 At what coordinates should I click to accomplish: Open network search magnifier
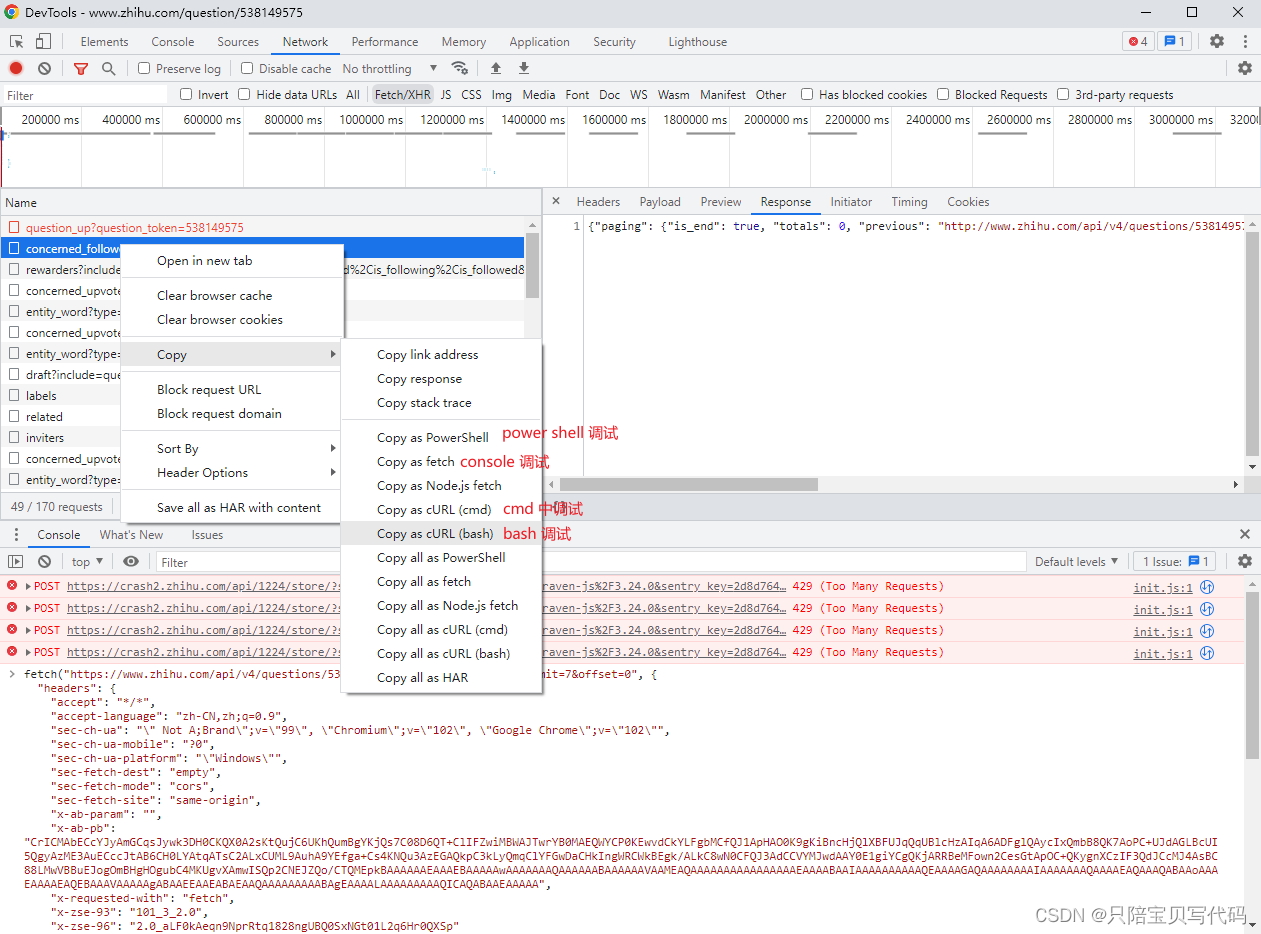coord(108,68)
